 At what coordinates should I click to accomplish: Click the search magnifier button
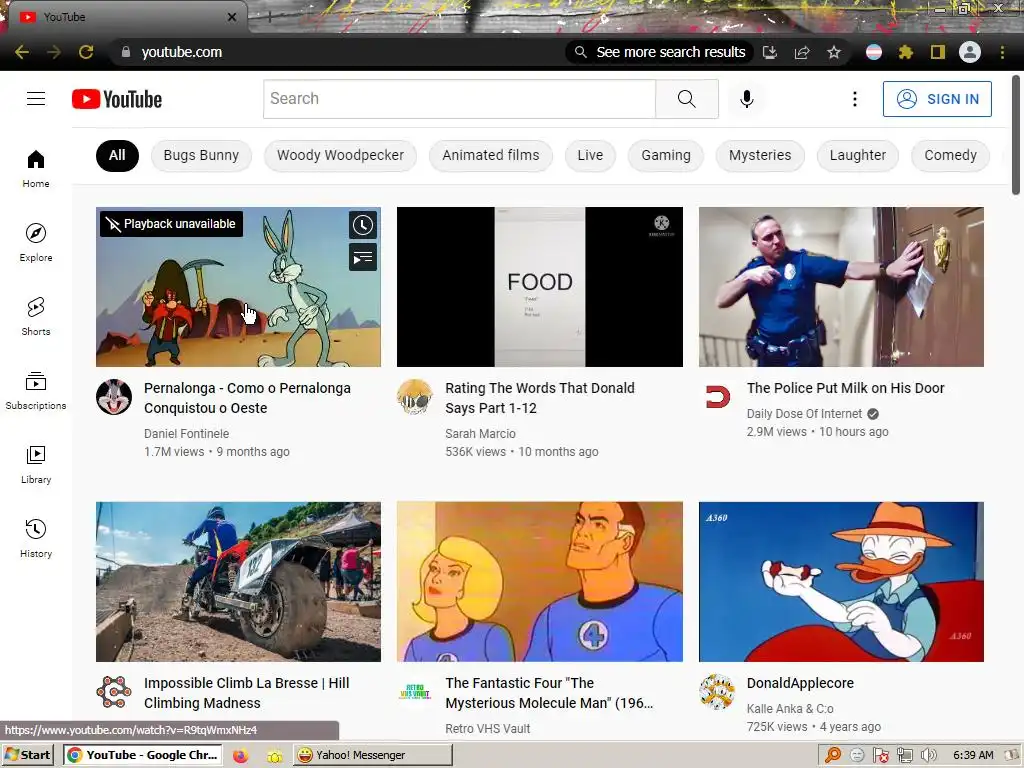[686, 99]
